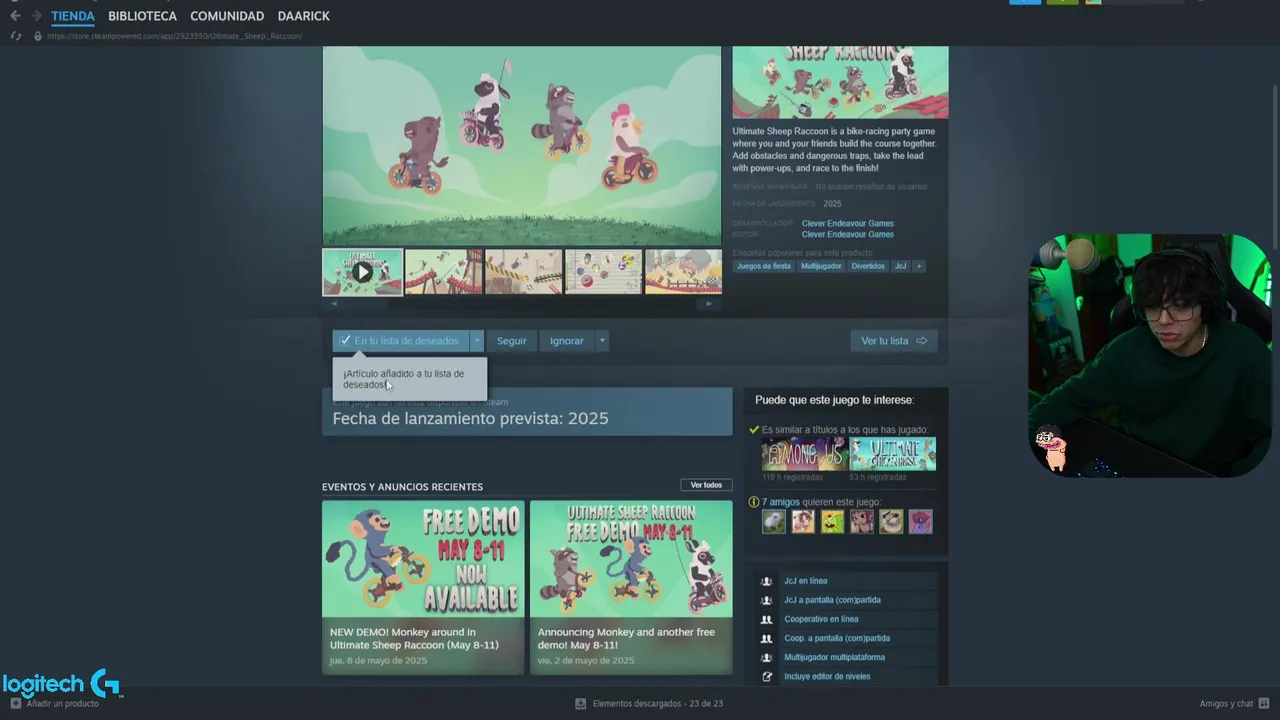The width and height of the screenshot is (1280, 720).
Task: Click the Incluye editor de niveles link
Action: [x=827, y=676]
